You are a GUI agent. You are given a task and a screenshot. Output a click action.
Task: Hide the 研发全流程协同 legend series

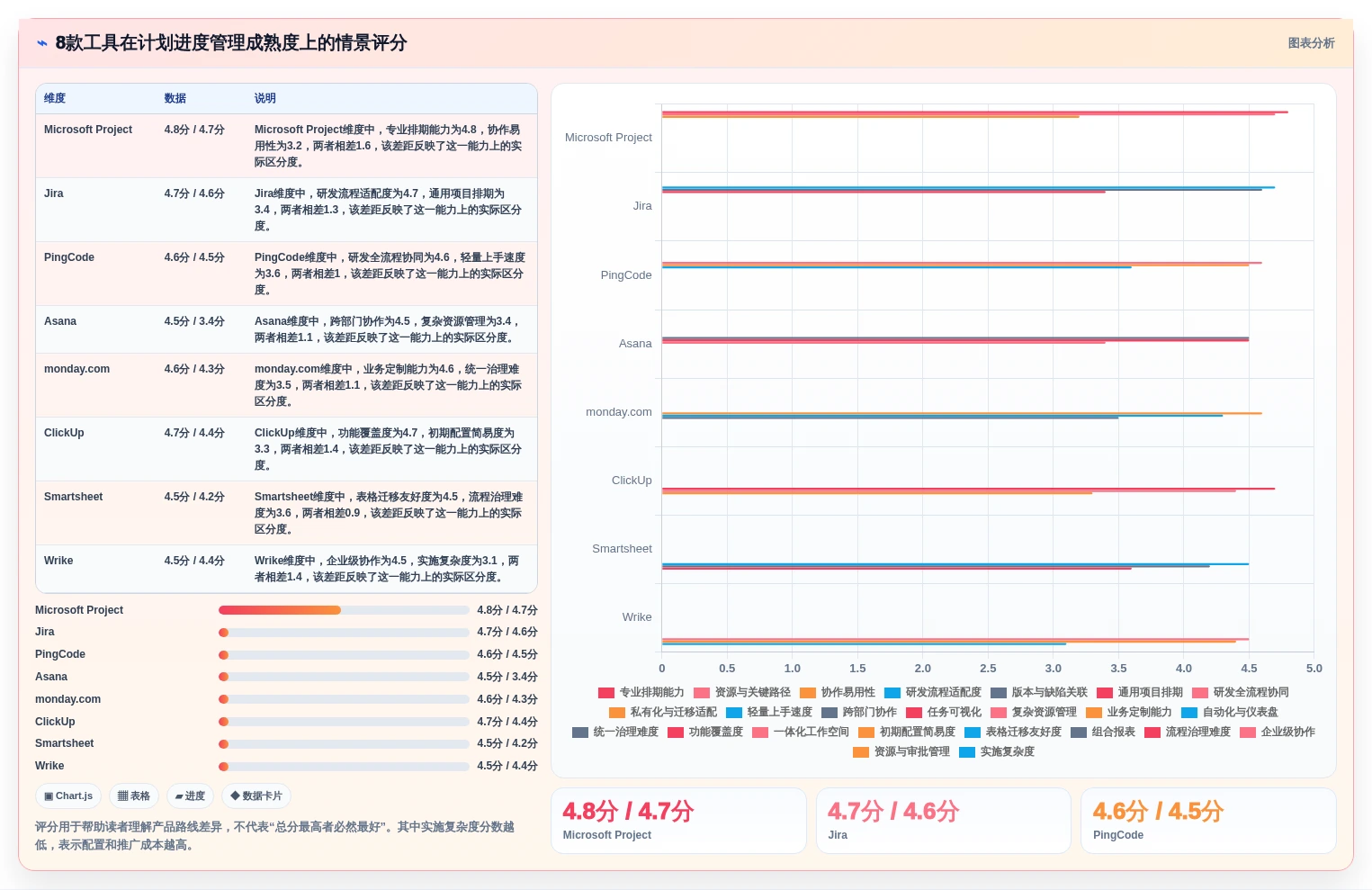[x=1240, y=693]
